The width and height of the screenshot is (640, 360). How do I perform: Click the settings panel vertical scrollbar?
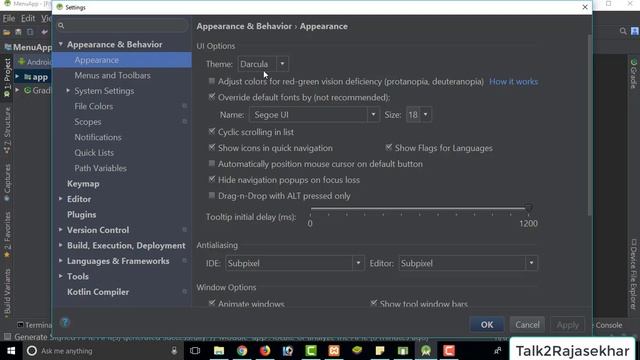pyautogui.click(x=589, y=124)
